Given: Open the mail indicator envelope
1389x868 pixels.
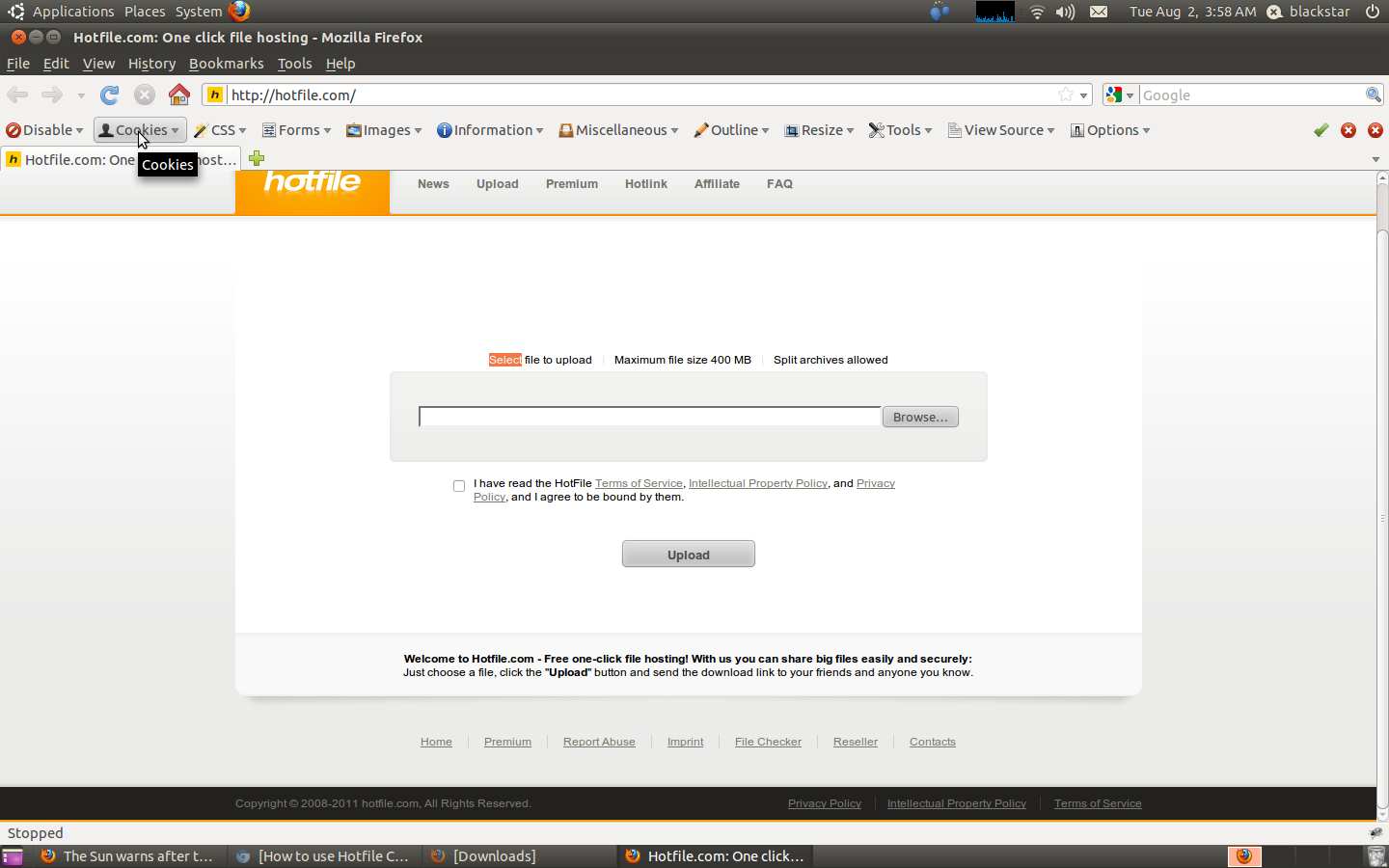Looking at the screenshot, I should pyautogui.click(x=1099, y=12).
